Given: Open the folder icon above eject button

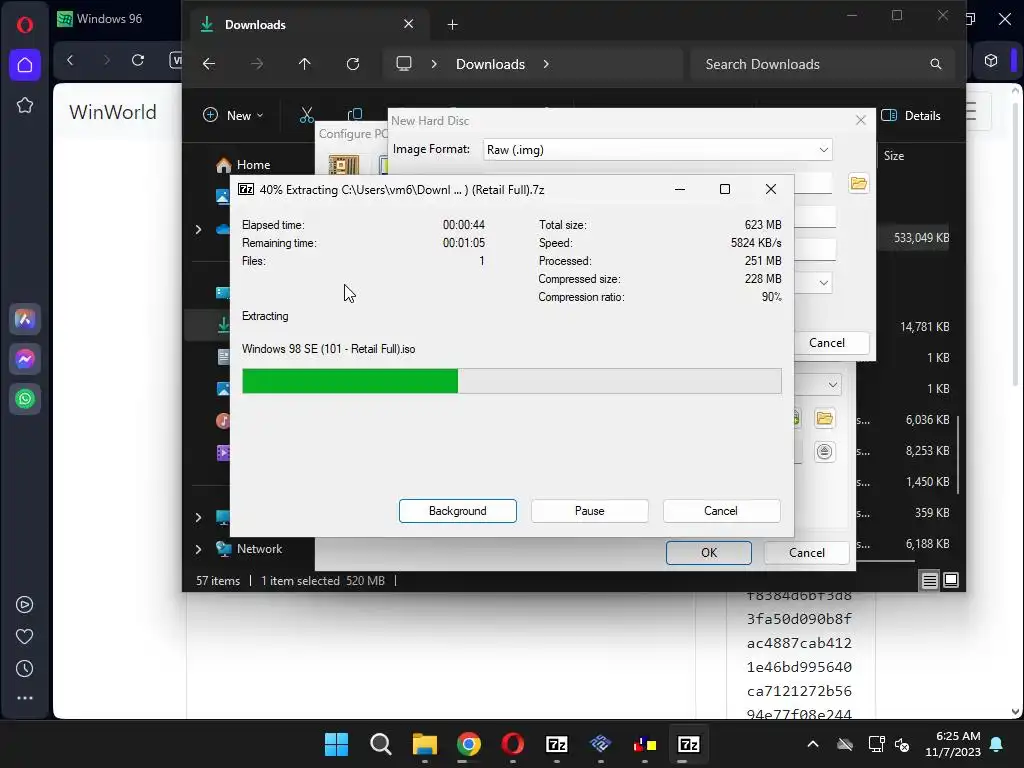Looking at the screenshot, I should point(824,418).
